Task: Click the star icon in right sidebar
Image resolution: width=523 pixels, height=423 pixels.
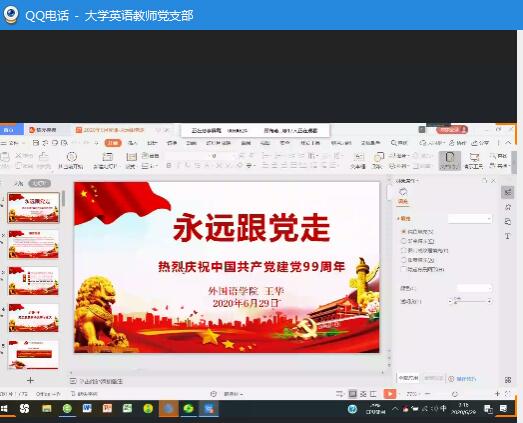Action: point(508,207)
